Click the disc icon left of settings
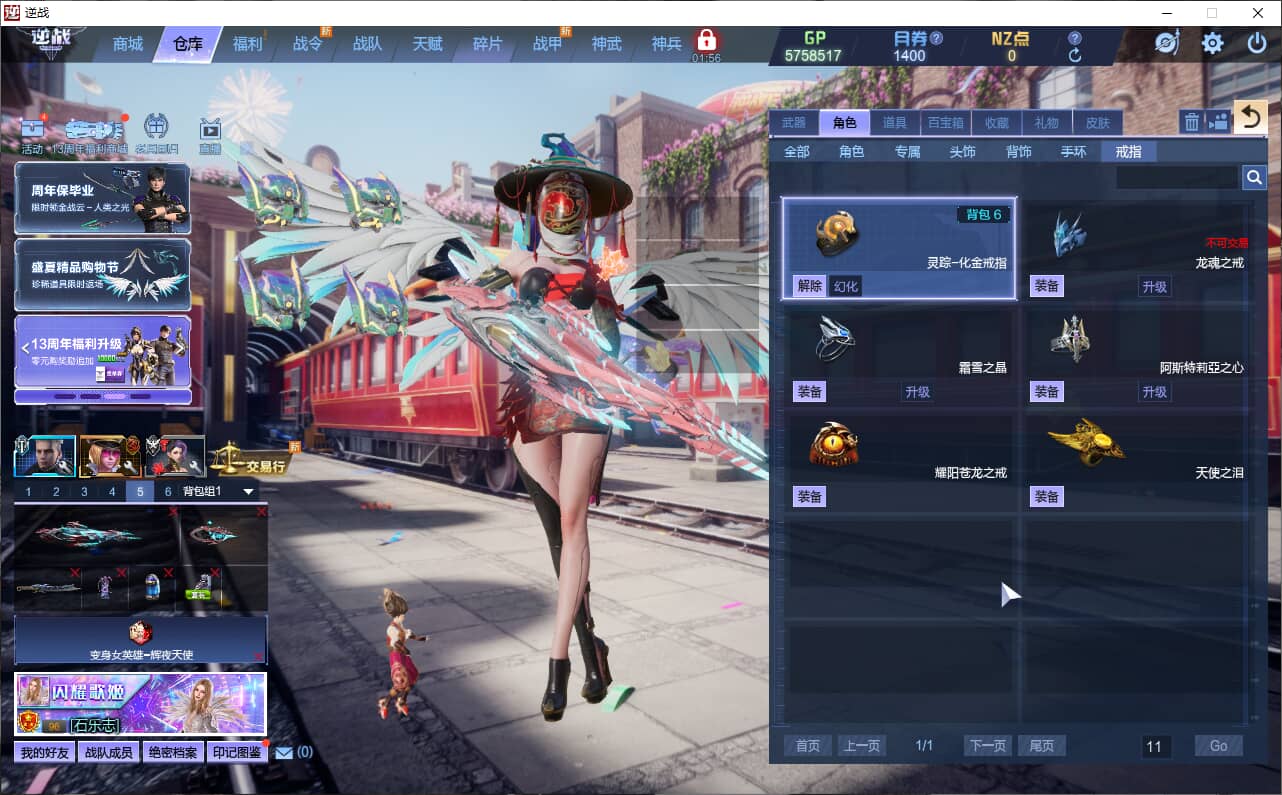This screenshot has height=795, width=1282. (1167, 43)
